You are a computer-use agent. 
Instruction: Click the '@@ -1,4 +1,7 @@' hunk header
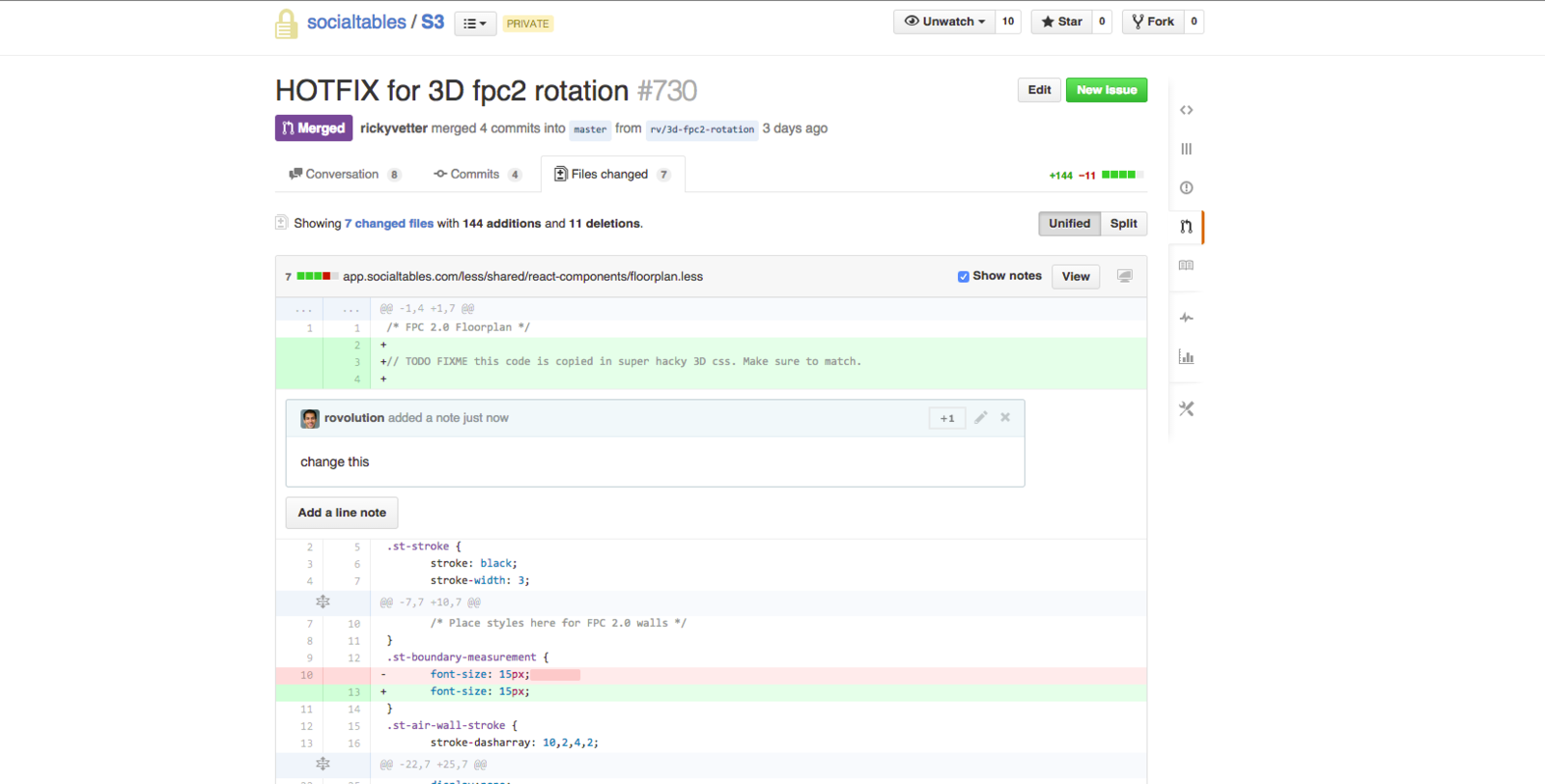pyautogui.click(x=427, y=309)
